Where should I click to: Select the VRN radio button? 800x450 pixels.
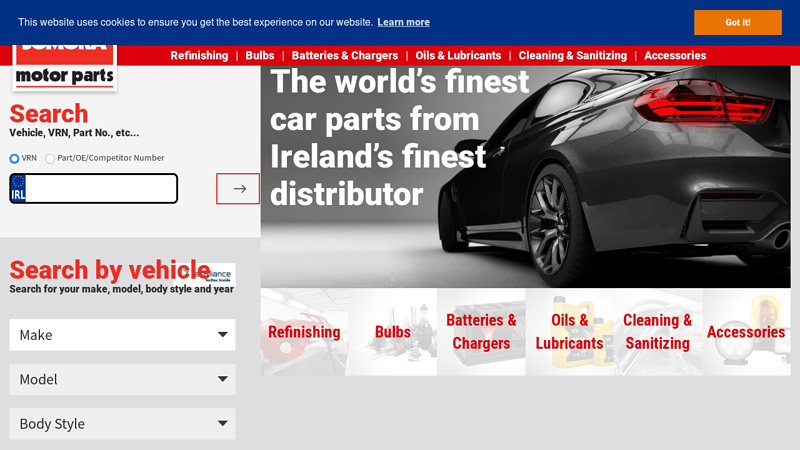tap(14, 159)
